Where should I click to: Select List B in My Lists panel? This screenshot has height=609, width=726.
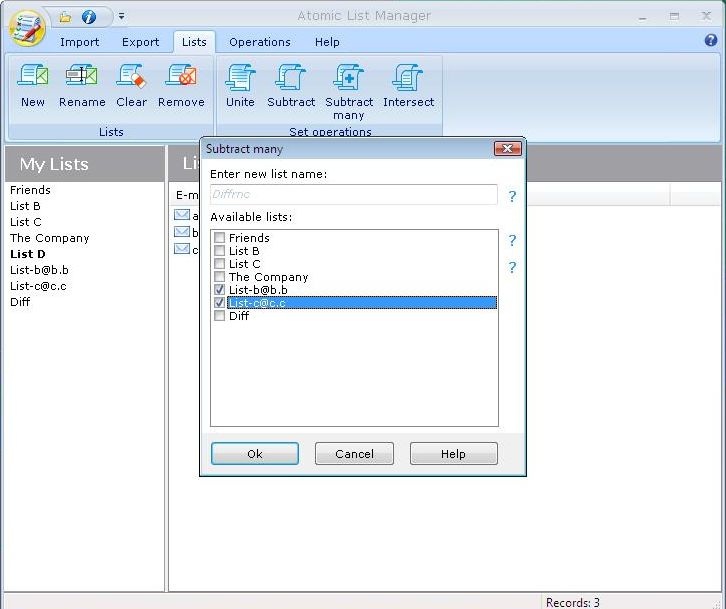(25, 206)
